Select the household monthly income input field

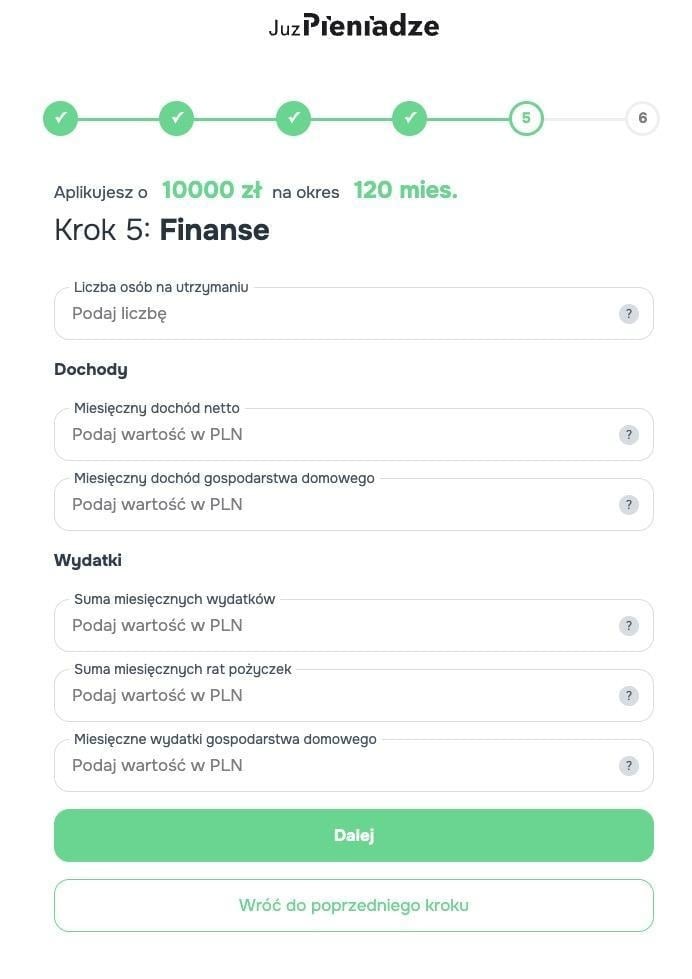coord(300,504)
